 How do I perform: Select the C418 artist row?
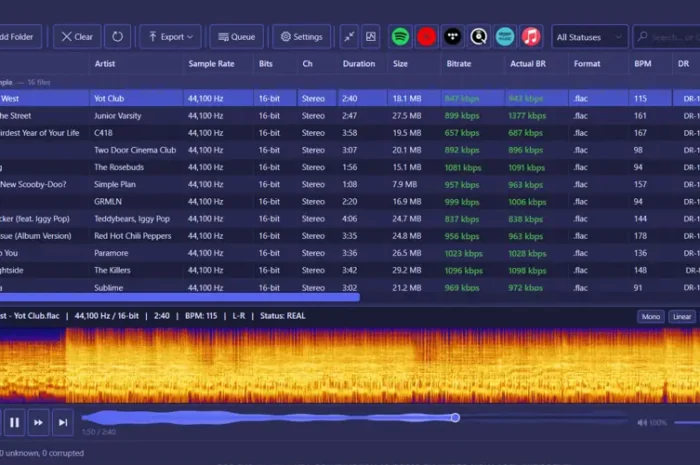point(350,133)
